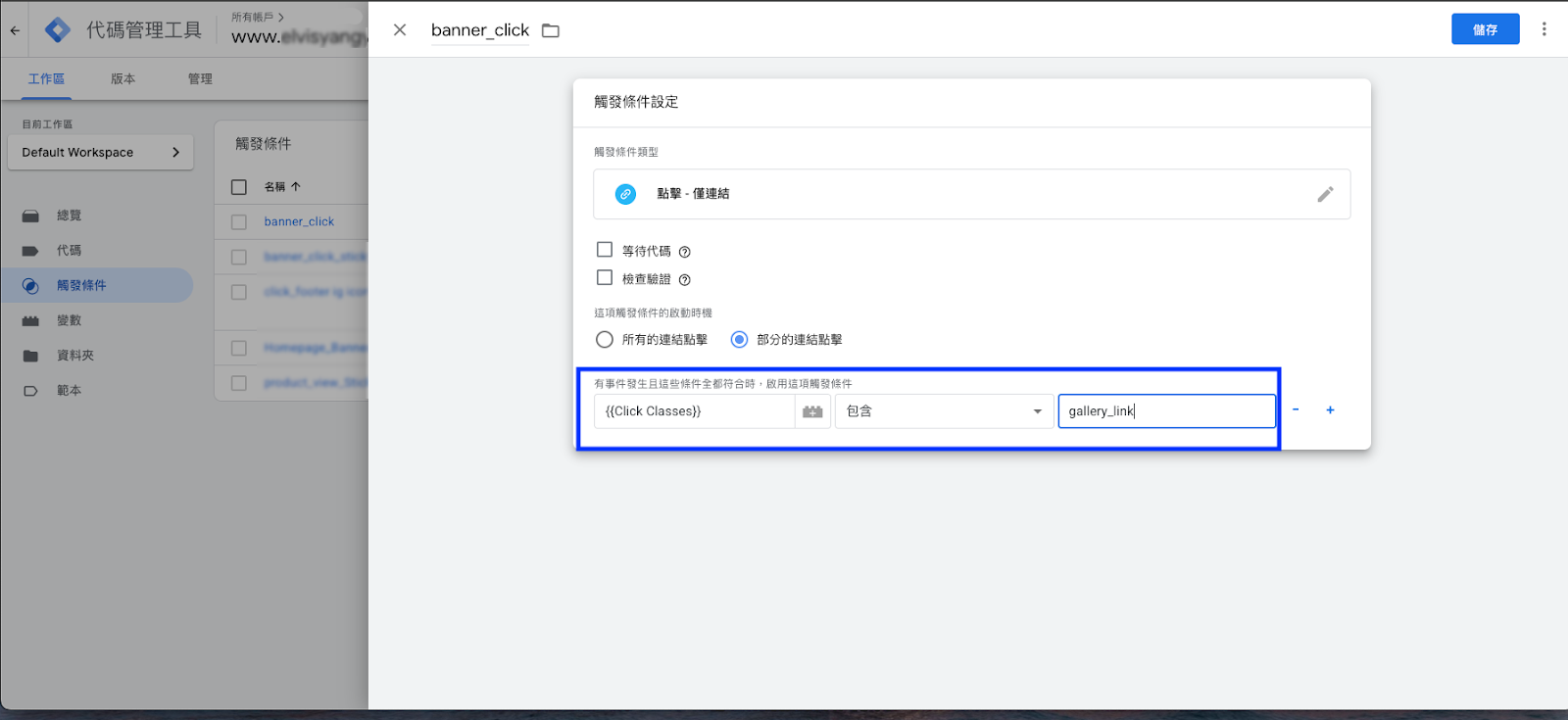The height and width of the screenshot is (720, 1568).
Task: Select 部分的連結點擊 radio button
Action: (739, 339)
